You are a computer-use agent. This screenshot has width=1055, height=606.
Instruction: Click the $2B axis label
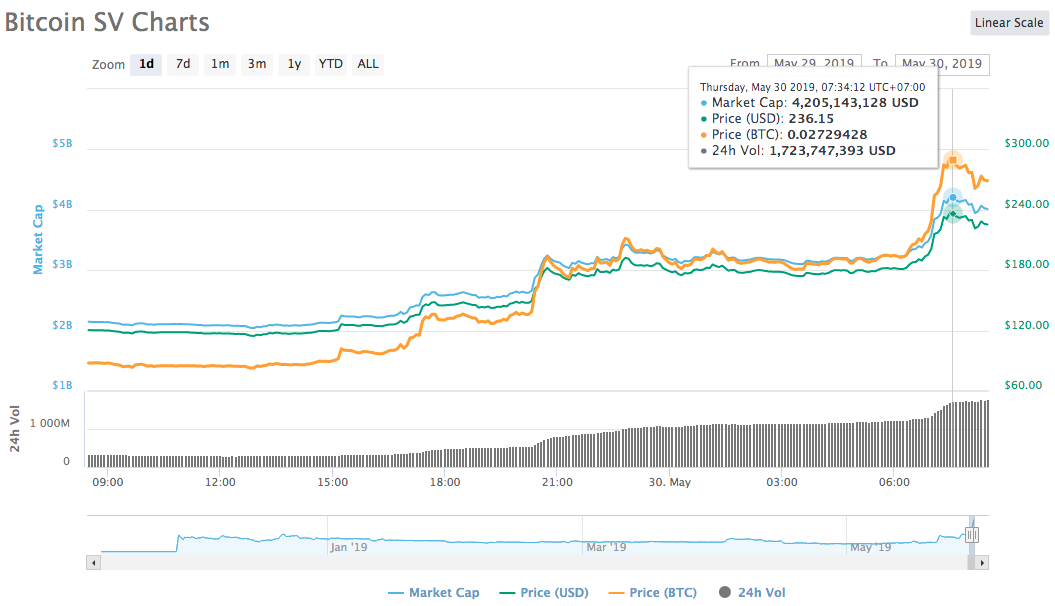click(62, 325)
